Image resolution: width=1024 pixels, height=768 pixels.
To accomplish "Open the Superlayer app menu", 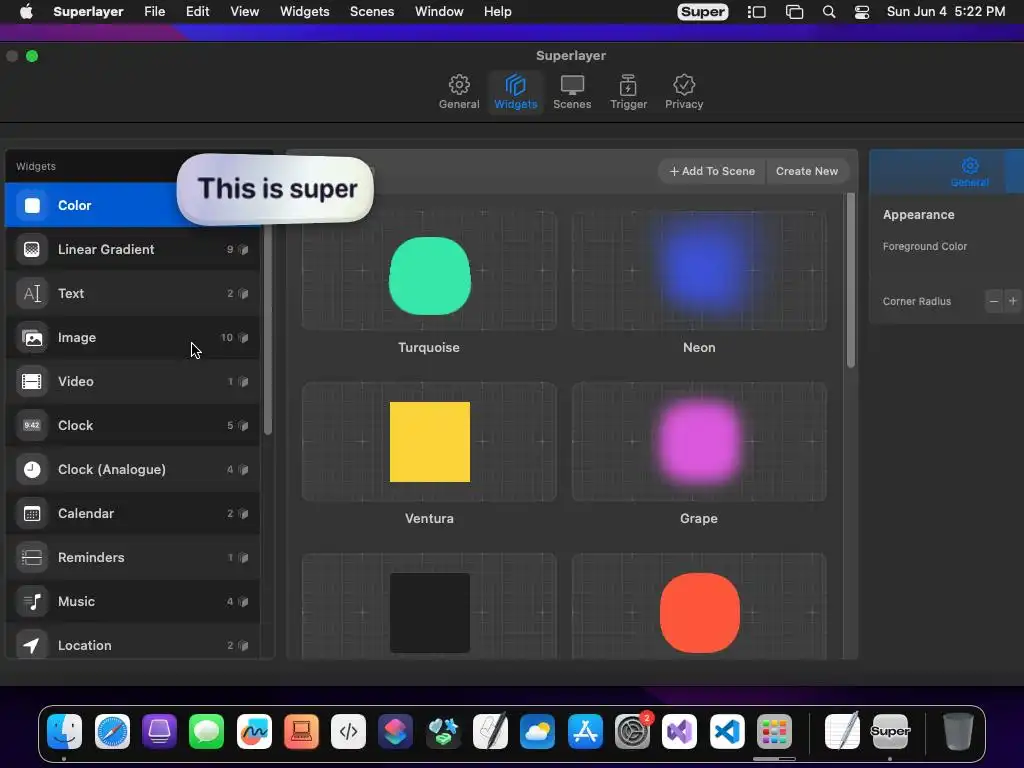I will [88, 12].
